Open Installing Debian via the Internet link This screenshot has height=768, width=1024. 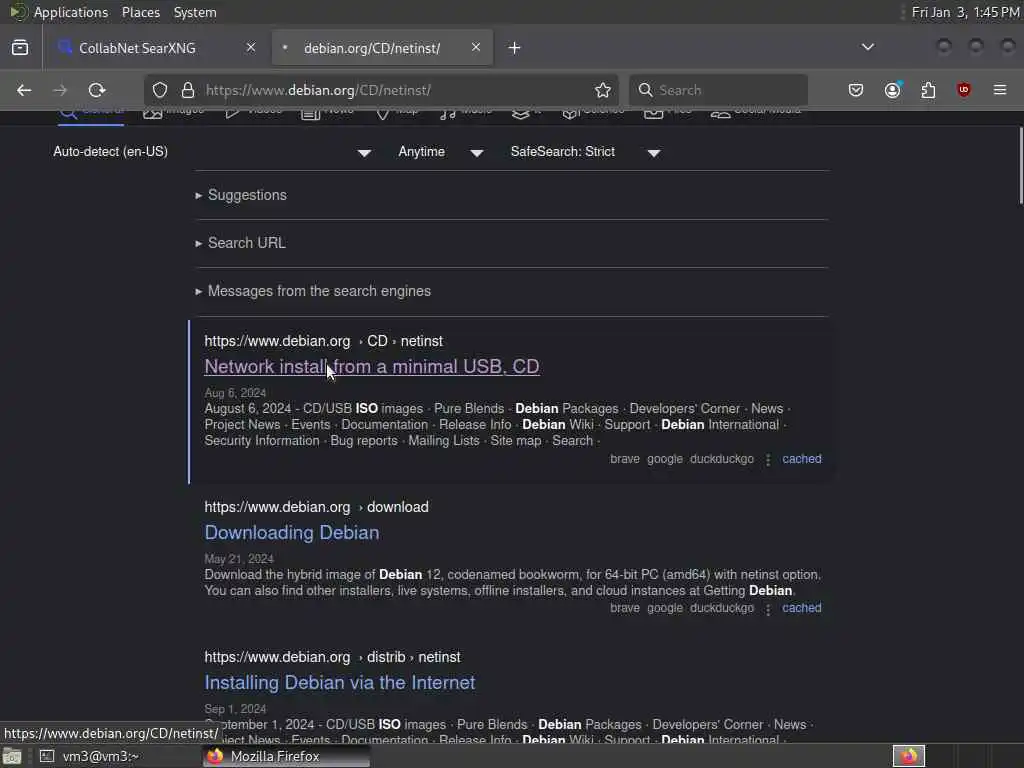340,683
